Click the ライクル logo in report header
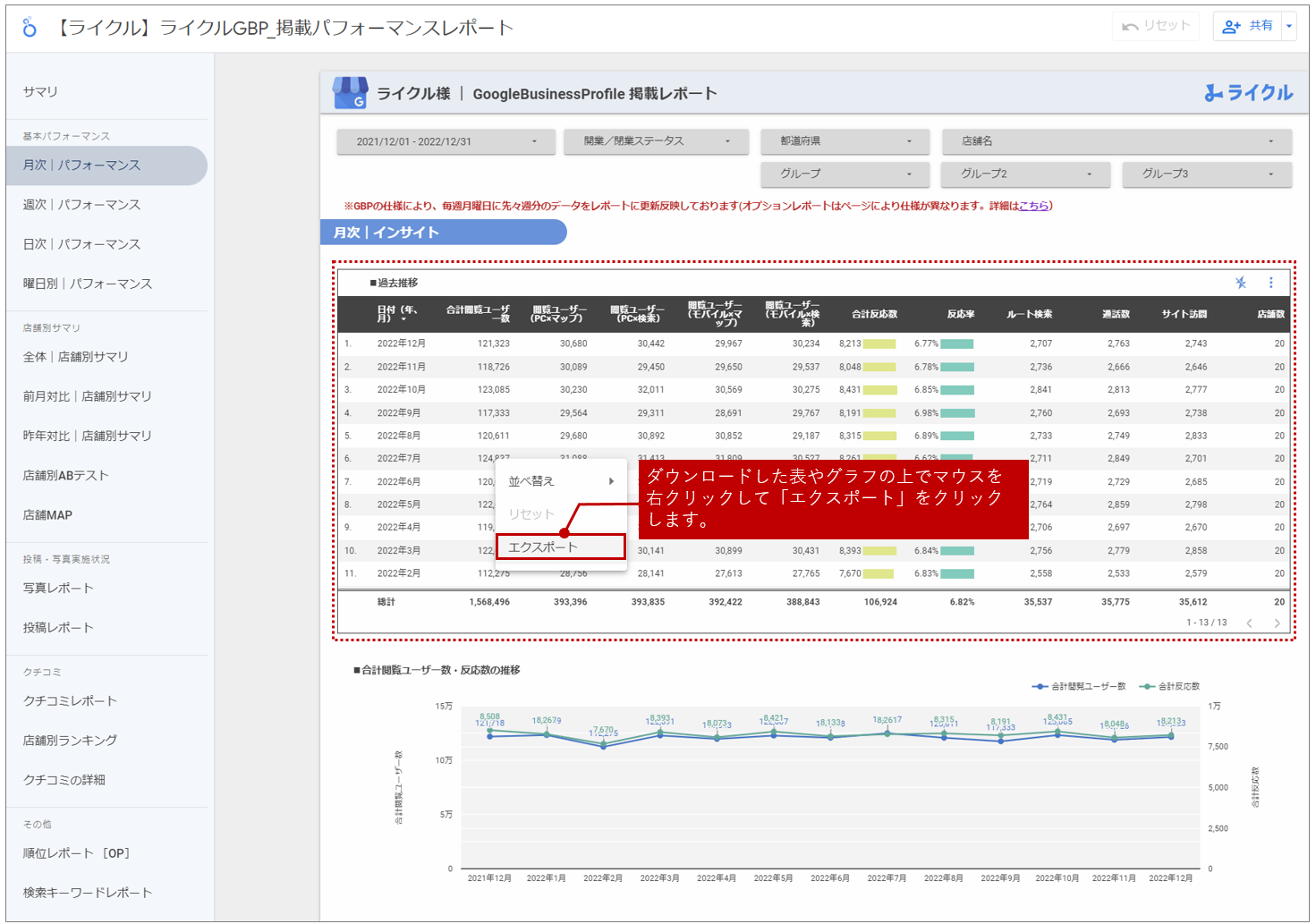The height and width of the screenshot is (924, 1316). point(1248,93)
